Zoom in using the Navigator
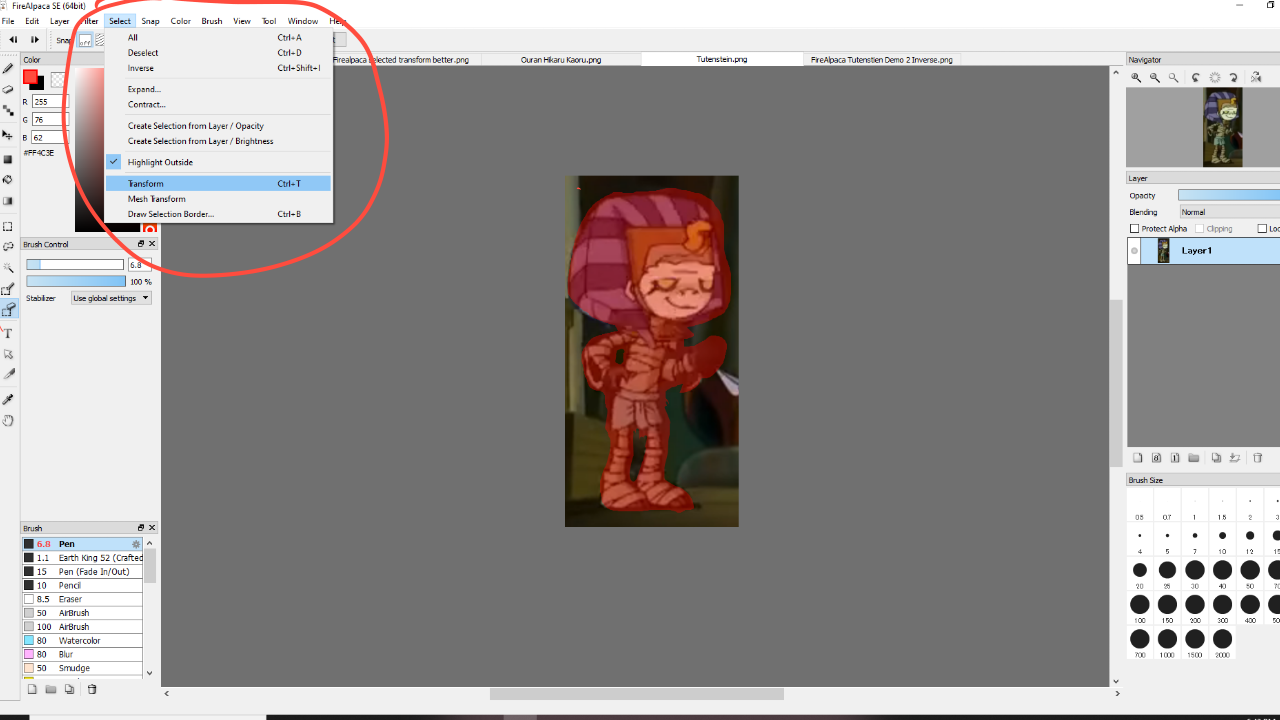The image size is (1280, 720). click(1136, 77)
